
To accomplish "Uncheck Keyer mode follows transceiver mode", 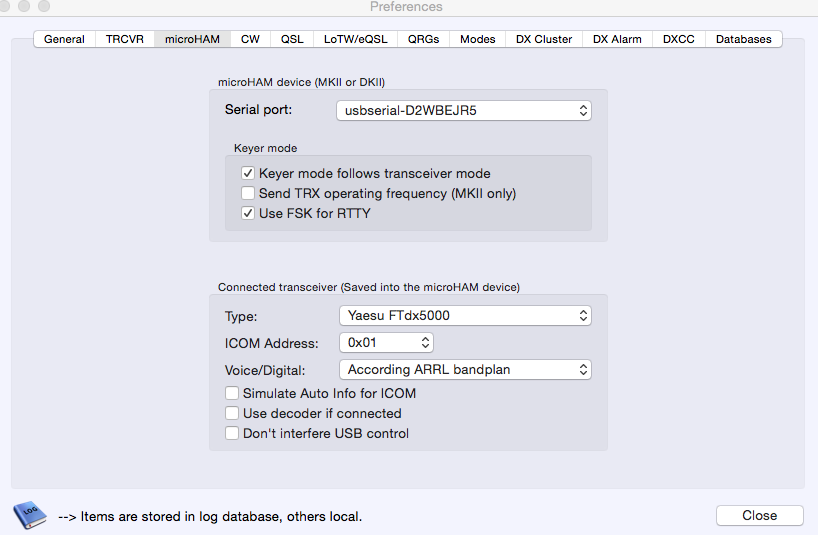I will [248, 173].
